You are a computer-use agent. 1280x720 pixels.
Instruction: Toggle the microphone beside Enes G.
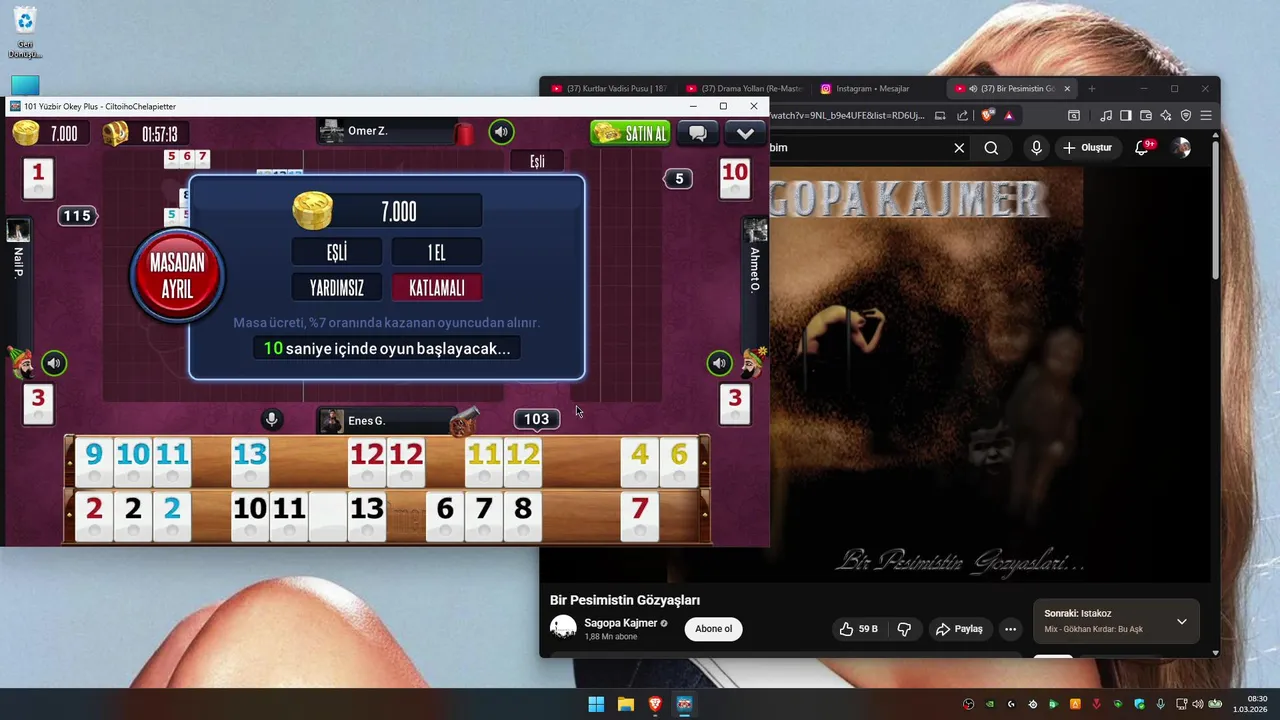[x=271, y=420]
